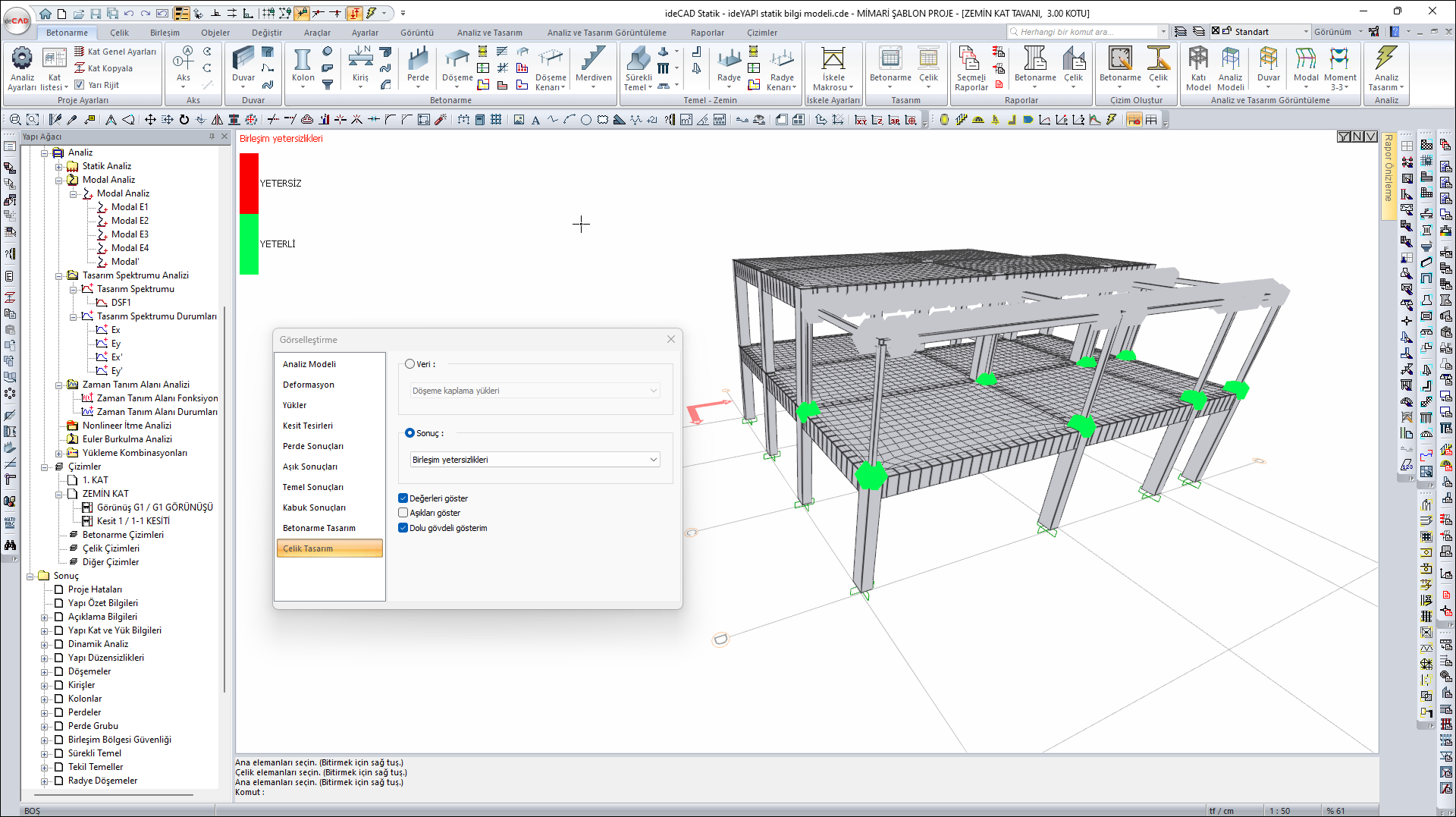Select Deformasyon in the Görselleştirme list
Image resolution: width=1456 pixels, height=817 pixels.
pyautogui.click(x=309, y=385)
